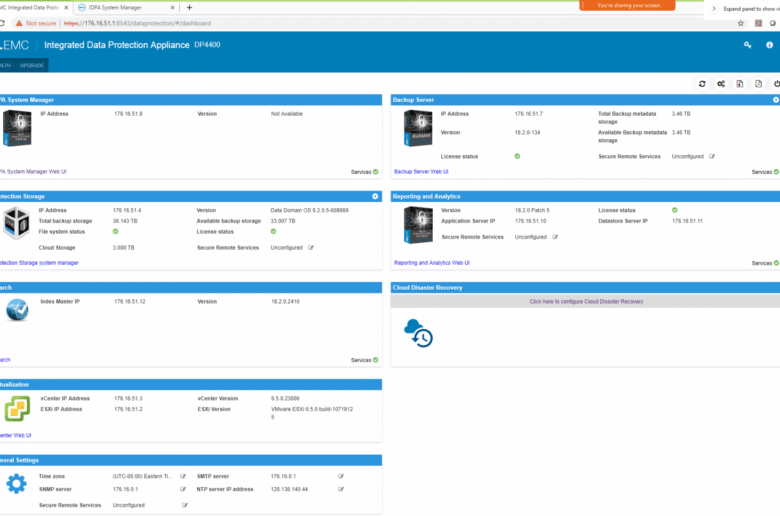
Task: Click the browser address bar URL
Action: 137,23
